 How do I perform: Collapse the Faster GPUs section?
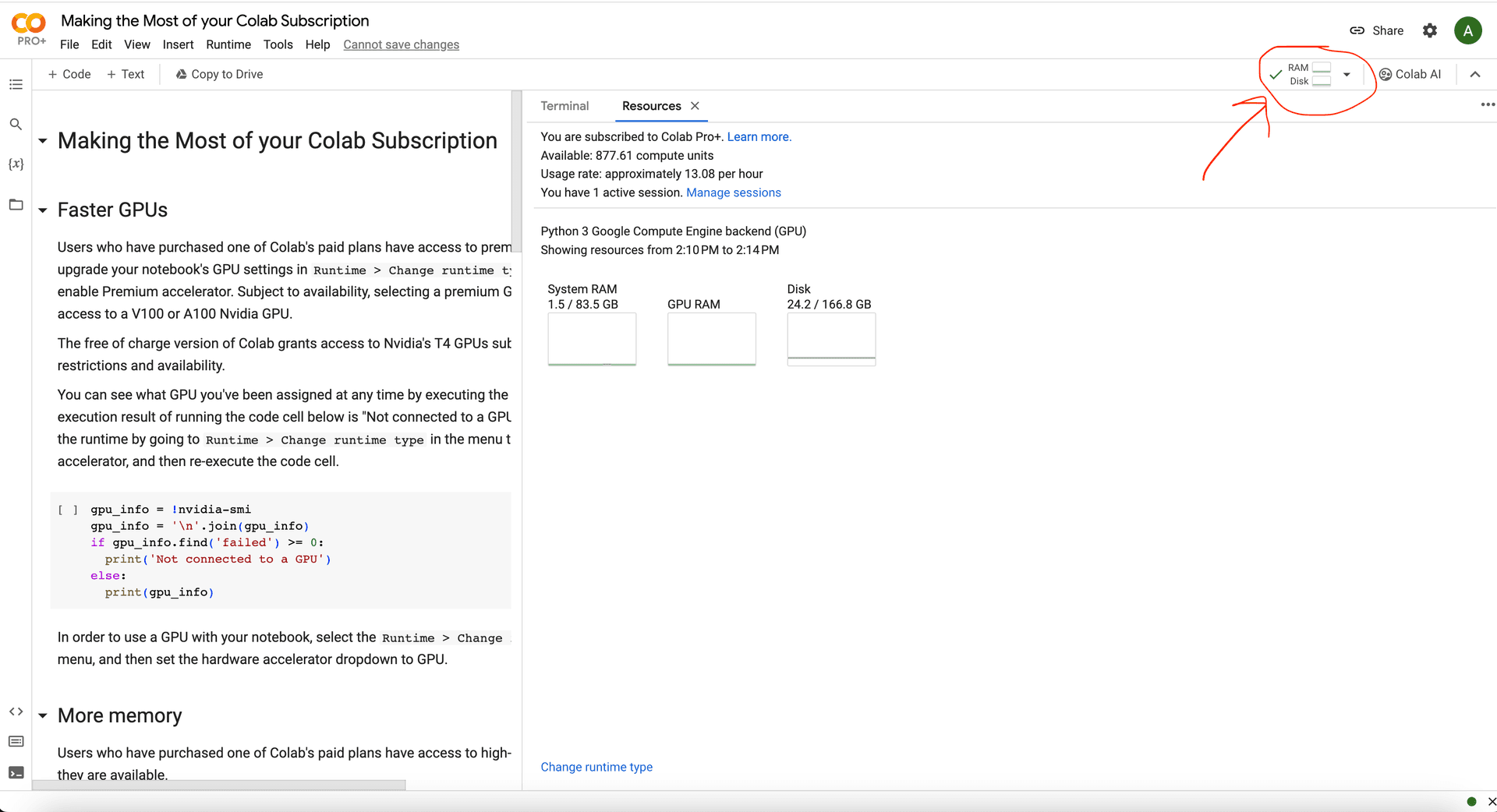click(x=43, y=210)
